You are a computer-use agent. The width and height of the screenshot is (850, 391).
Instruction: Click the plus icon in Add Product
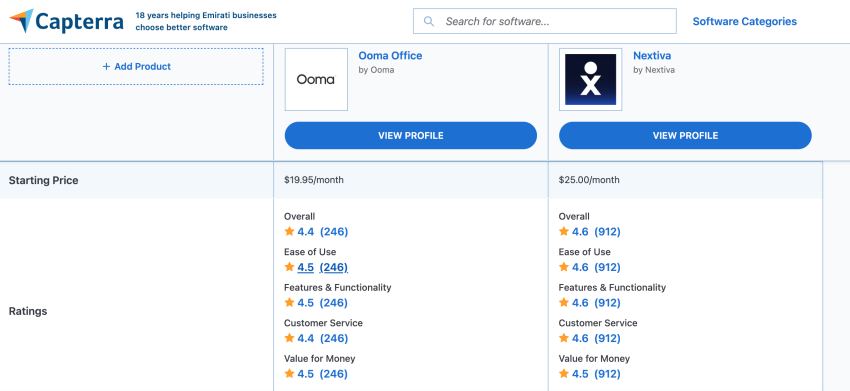coord(106,66)
